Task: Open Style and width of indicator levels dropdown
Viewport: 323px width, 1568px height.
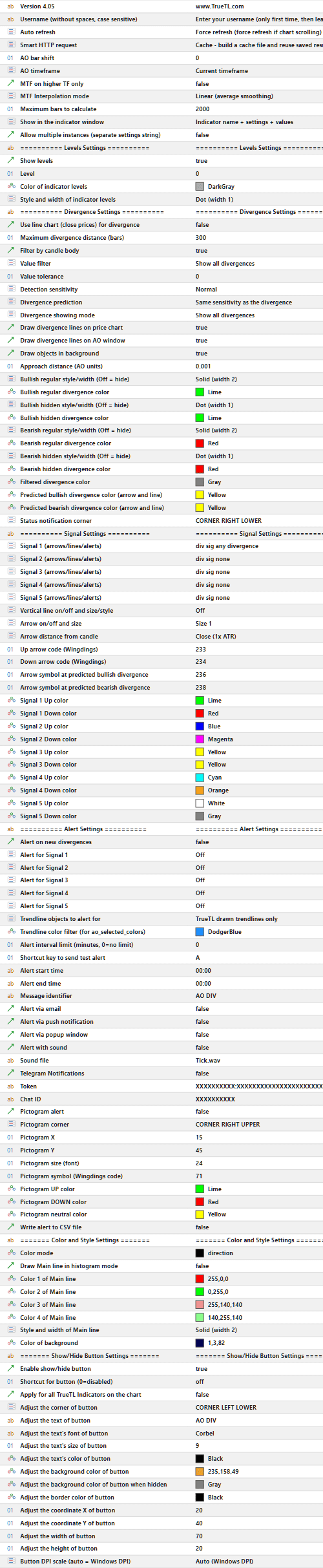Action: tap(214, 200)
